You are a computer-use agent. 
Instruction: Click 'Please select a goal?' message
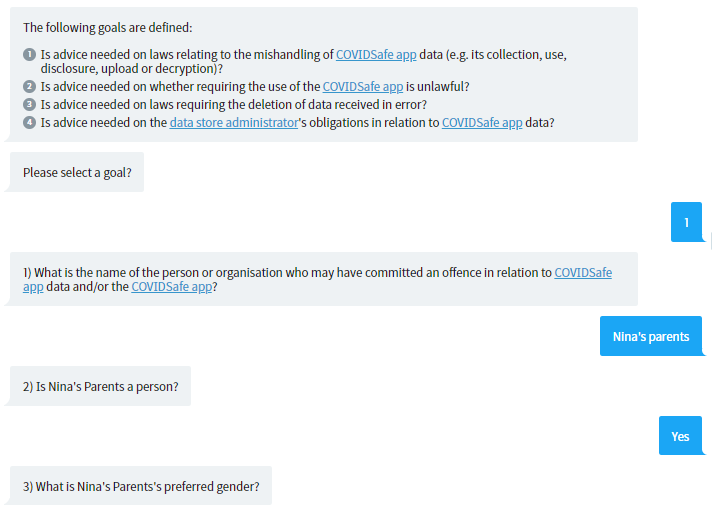77,172
